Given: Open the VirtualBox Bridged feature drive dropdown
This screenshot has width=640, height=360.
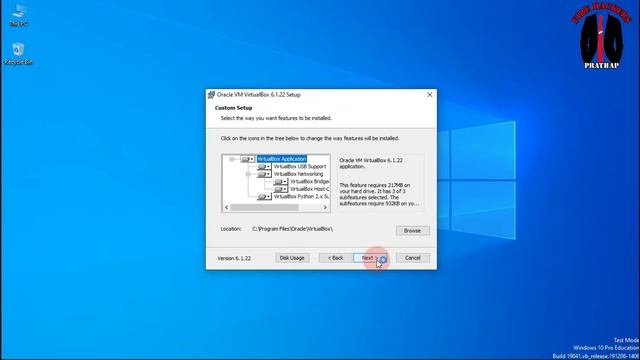Looking at the screenshot, I should coord(280,182).
